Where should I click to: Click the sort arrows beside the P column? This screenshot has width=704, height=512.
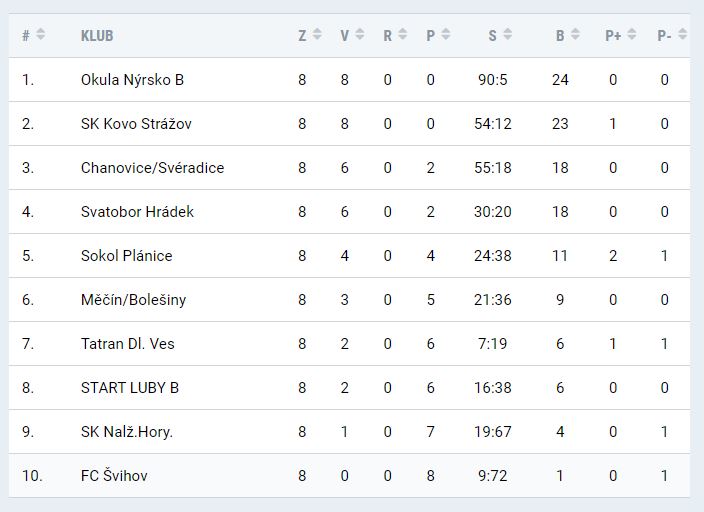click(445, 35)
